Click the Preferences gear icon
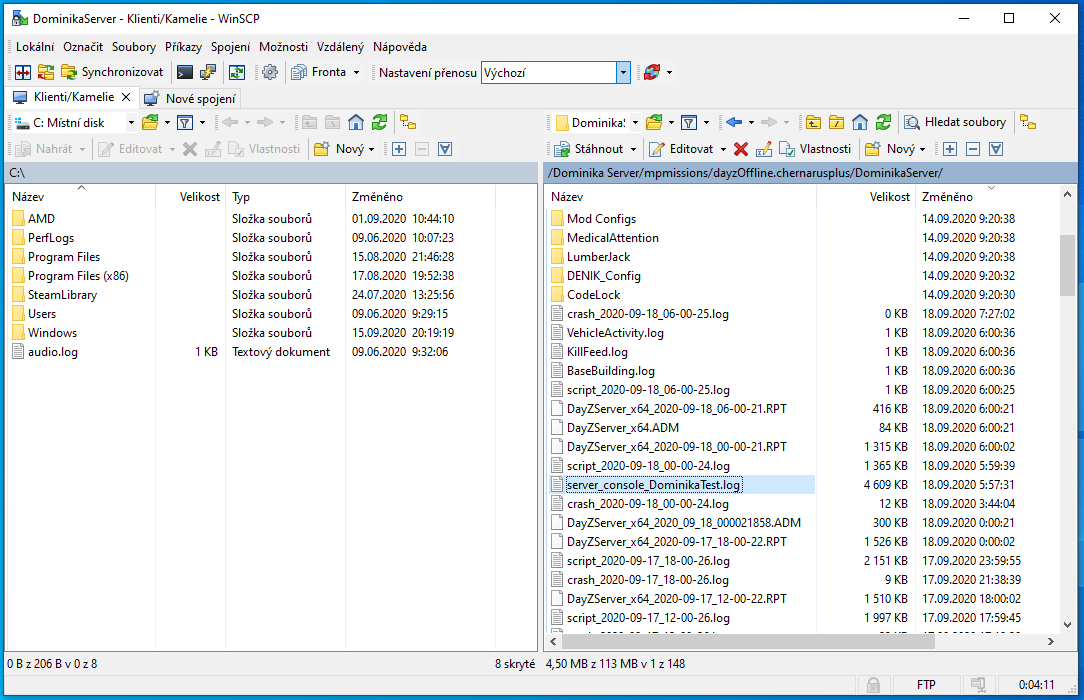This screenshot has width=1084, height=700. tap(269, 72)
